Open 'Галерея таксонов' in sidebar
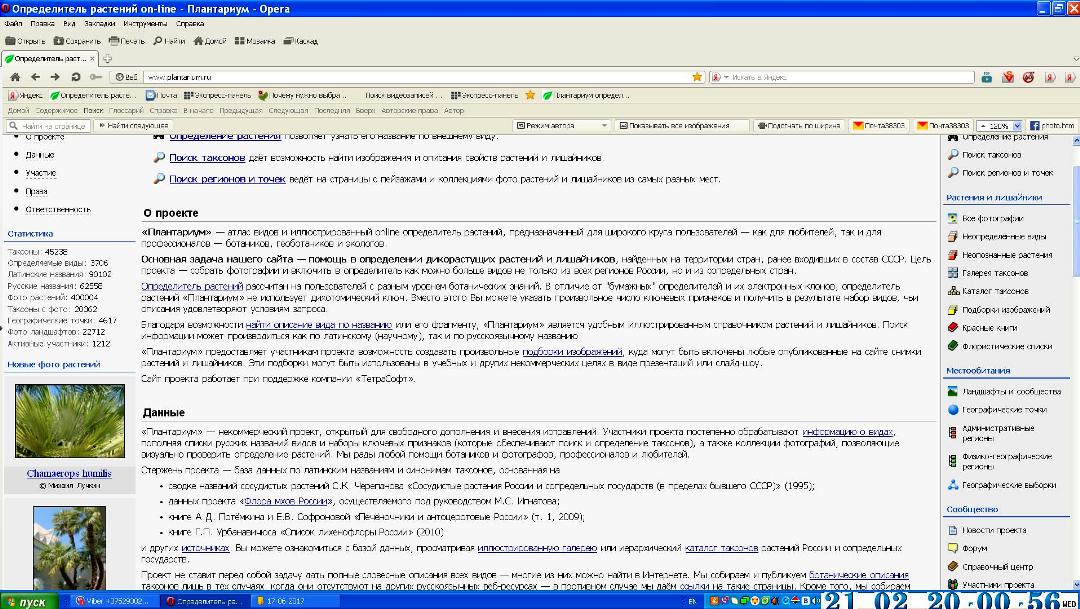 pos(994,273)
